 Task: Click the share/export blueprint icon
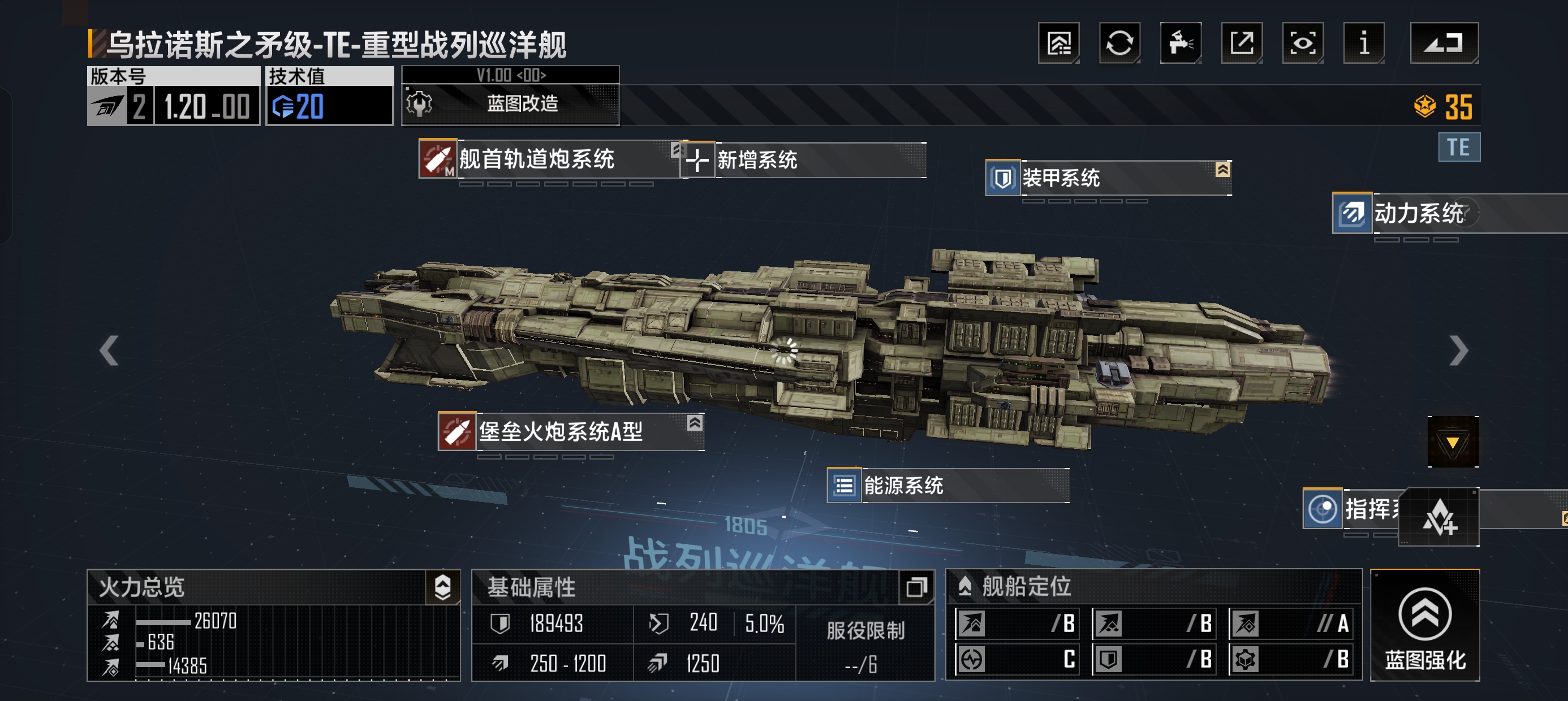1242,43
